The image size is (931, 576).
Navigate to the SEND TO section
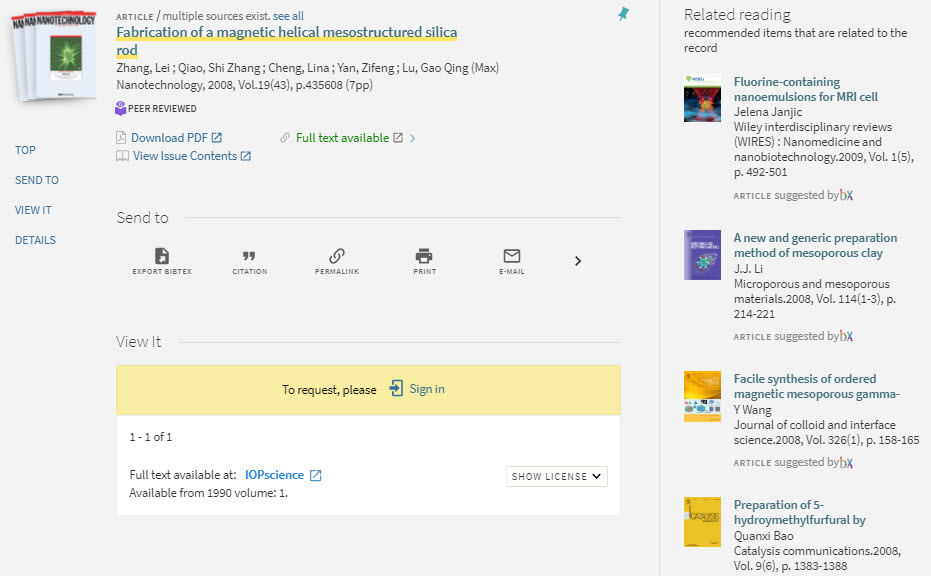click(37, 180)
